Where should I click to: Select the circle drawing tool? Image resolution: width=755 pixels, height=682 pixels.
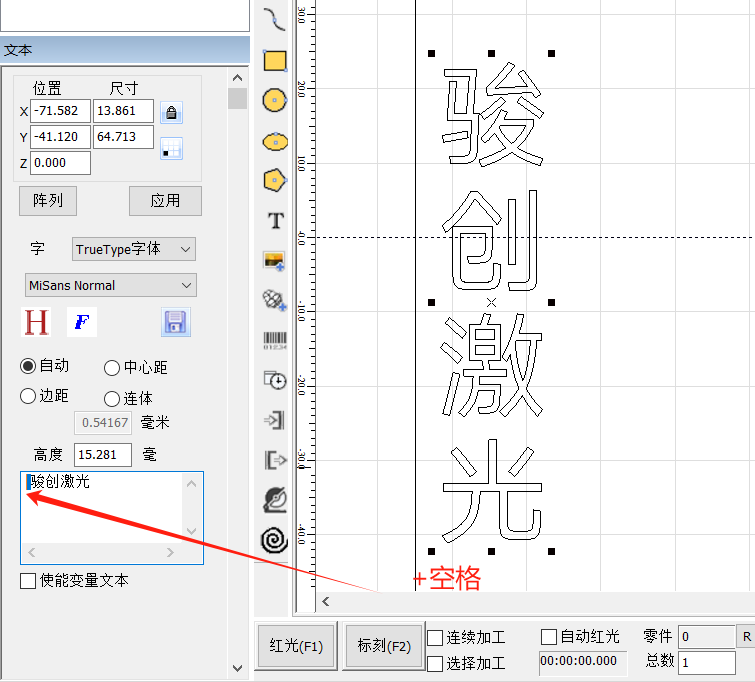[x=275, y=100]
